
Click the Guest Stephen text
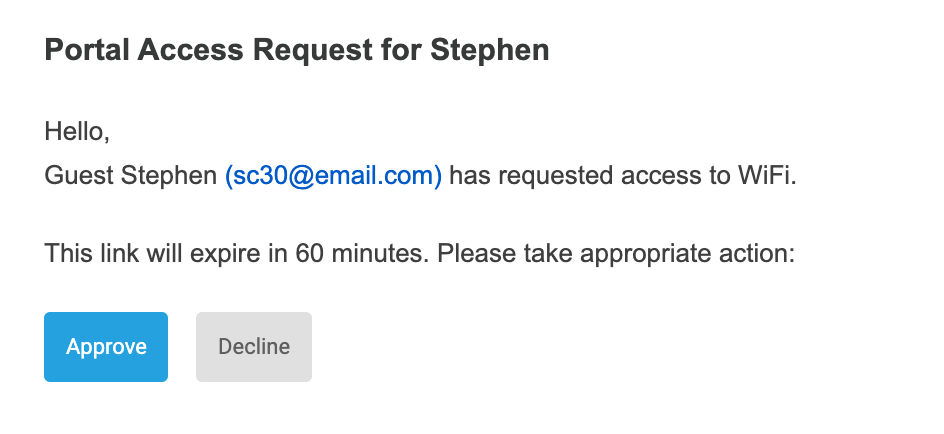(130, 176)
